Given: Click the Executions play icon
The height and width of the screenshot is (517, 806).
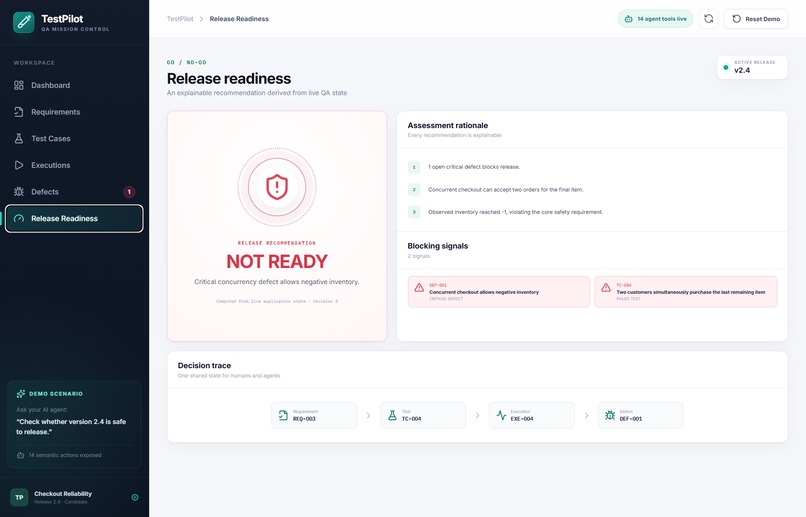Looking at the screenshot, I should [x=19, y=165].
